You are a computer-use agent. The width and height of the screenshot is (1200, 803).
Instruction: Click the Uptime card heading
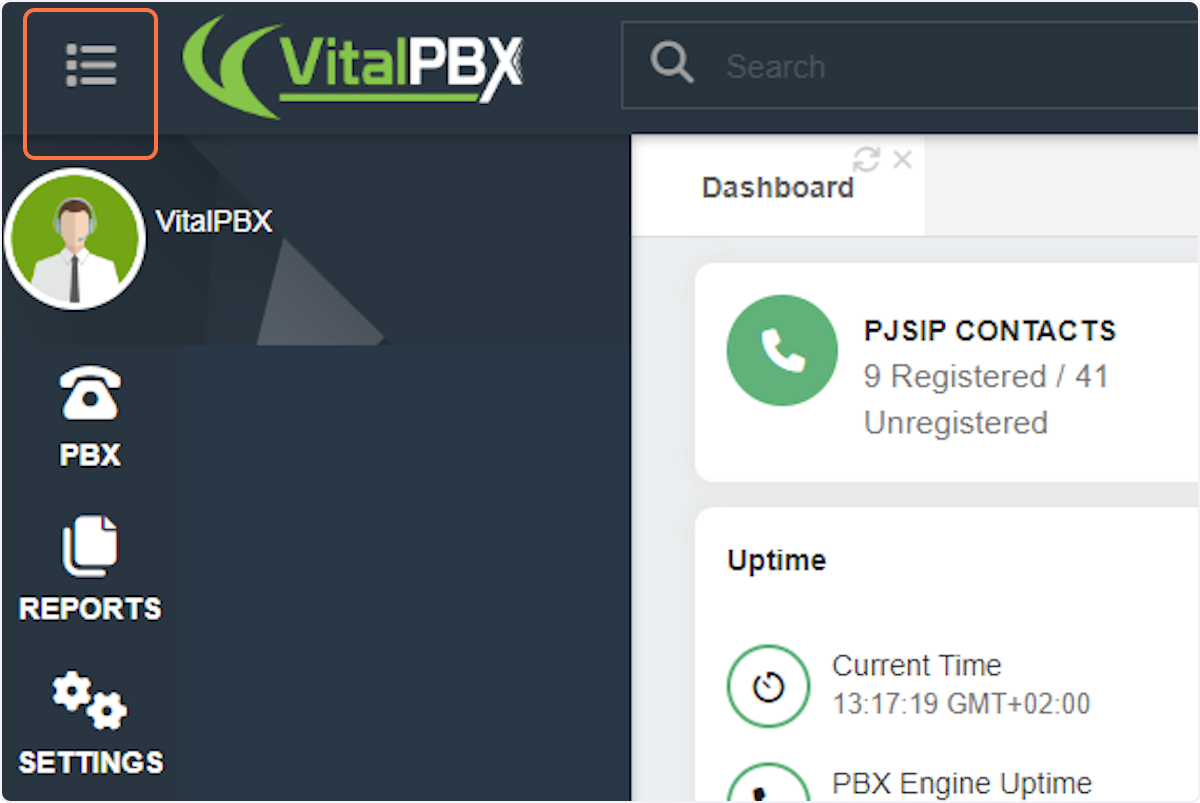pos(777,560)
